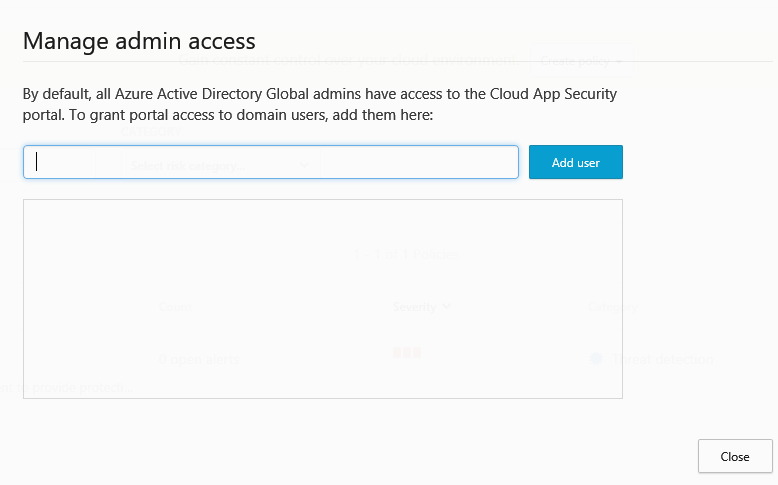Click the Manage admin access heading
Screen dimensions: 778x485
139,41
